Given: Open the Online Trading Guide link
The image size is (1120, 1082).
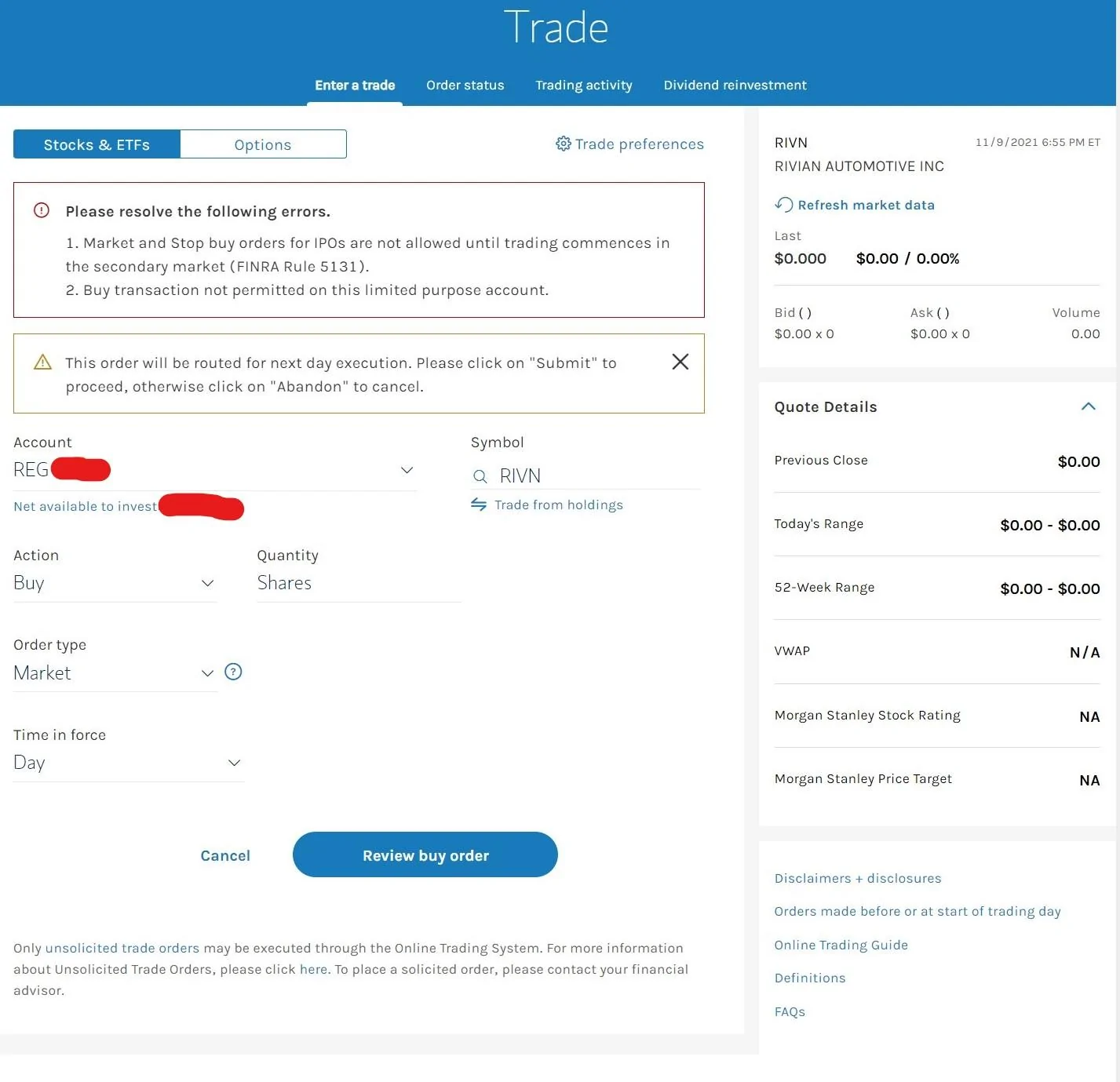Looking at the screenshot, I should [x=841, y=945].
